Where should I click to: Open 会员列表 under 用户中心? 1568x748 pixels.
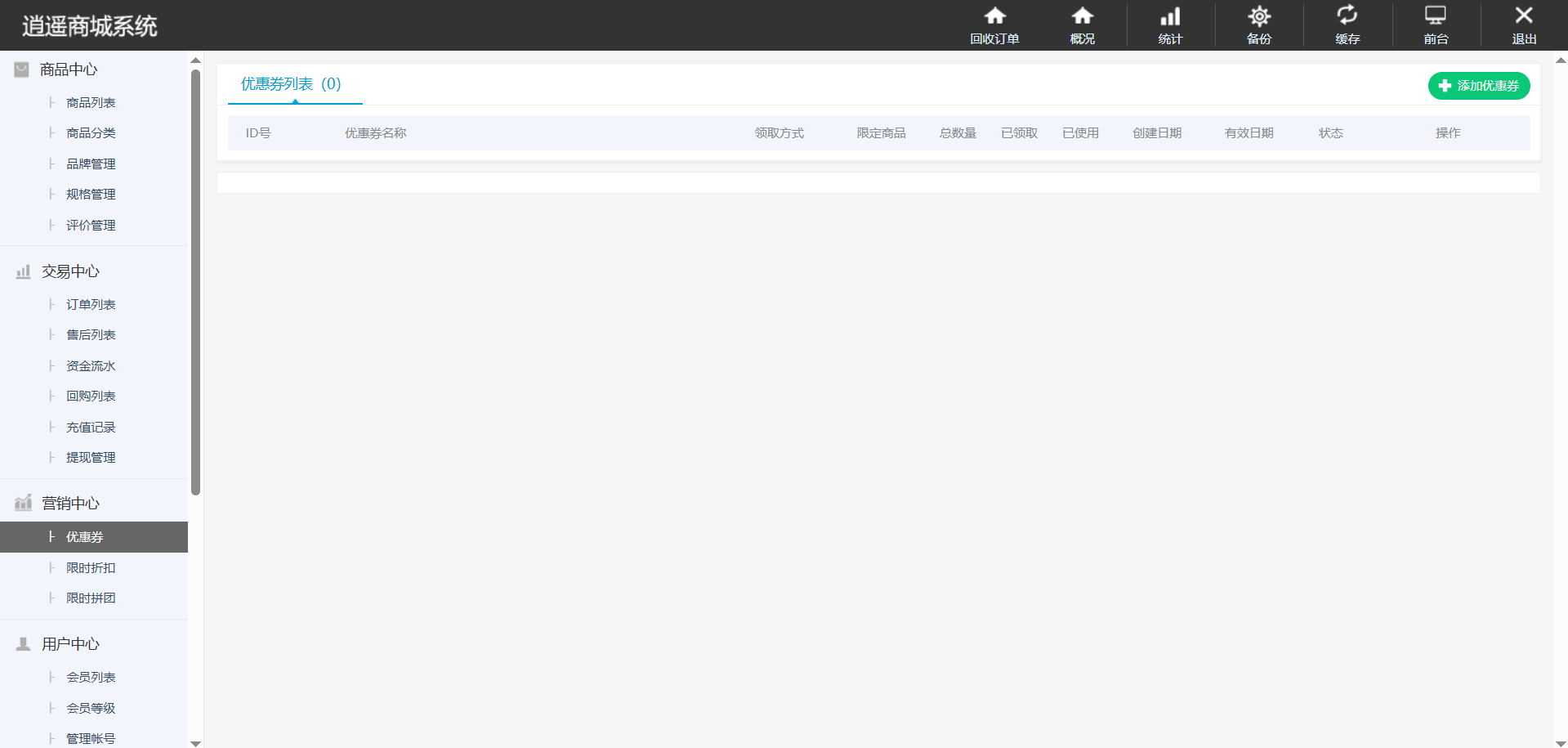click(91, 678)
